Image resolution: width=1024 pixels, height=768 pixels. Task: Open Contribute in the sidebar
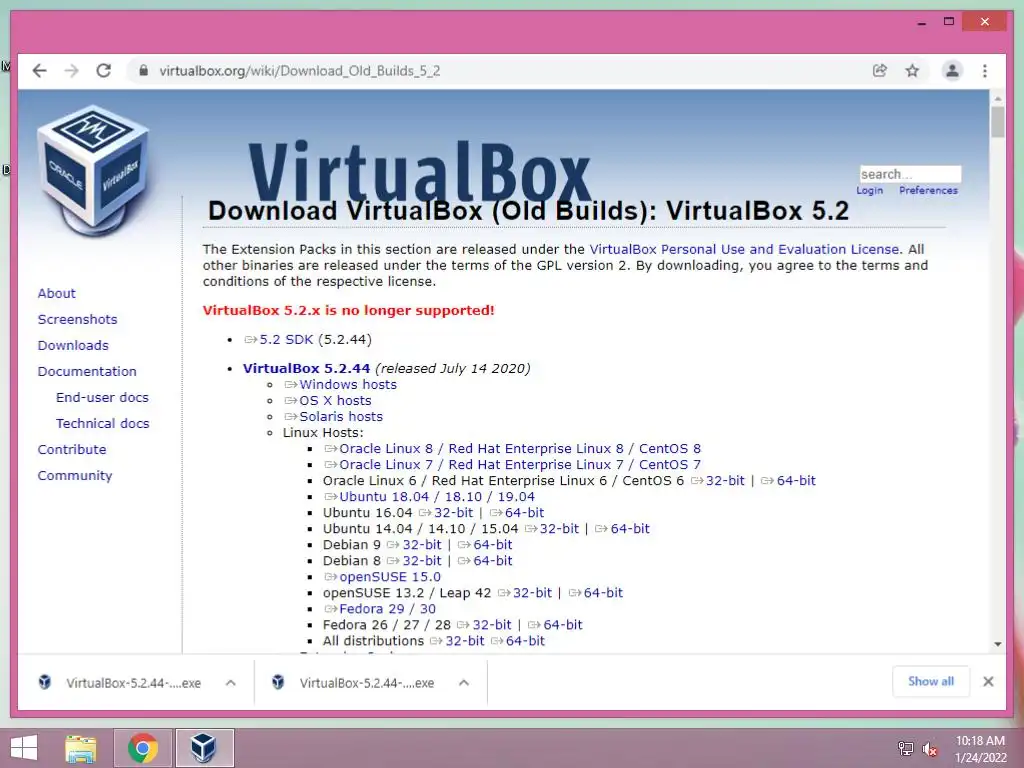(71, 450)
